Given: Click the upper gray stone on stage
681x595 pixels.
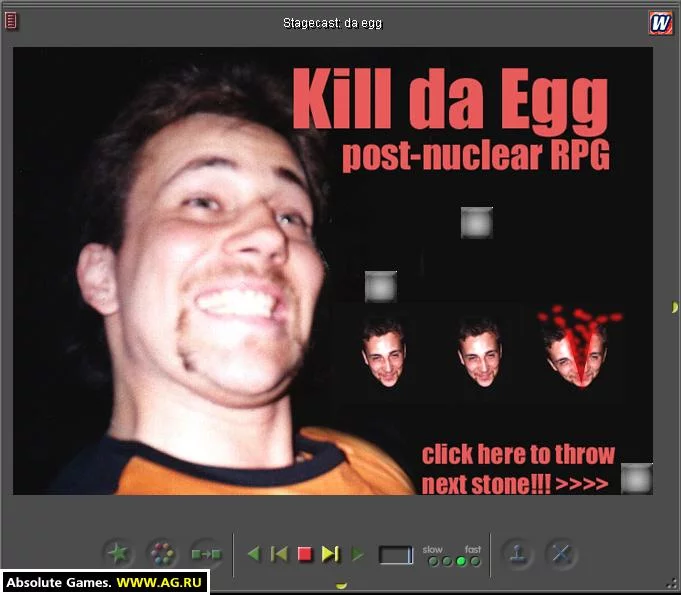Looking at the screenshot, I should pos(476,222).
